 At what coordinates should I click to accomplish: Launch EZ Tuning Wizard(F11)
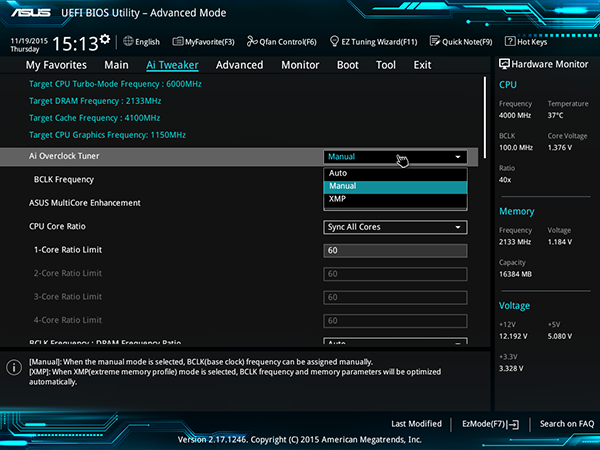coord(373,42)
